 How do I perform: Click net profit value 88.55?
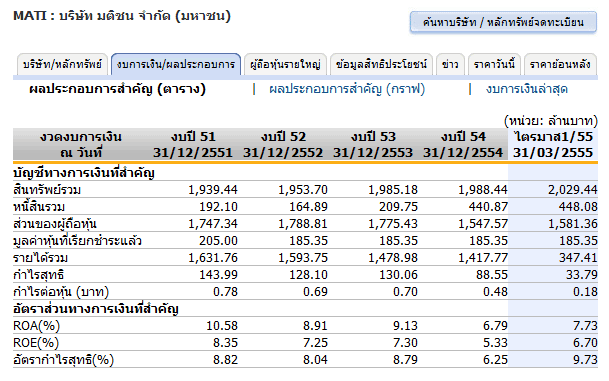pos(492,275)
